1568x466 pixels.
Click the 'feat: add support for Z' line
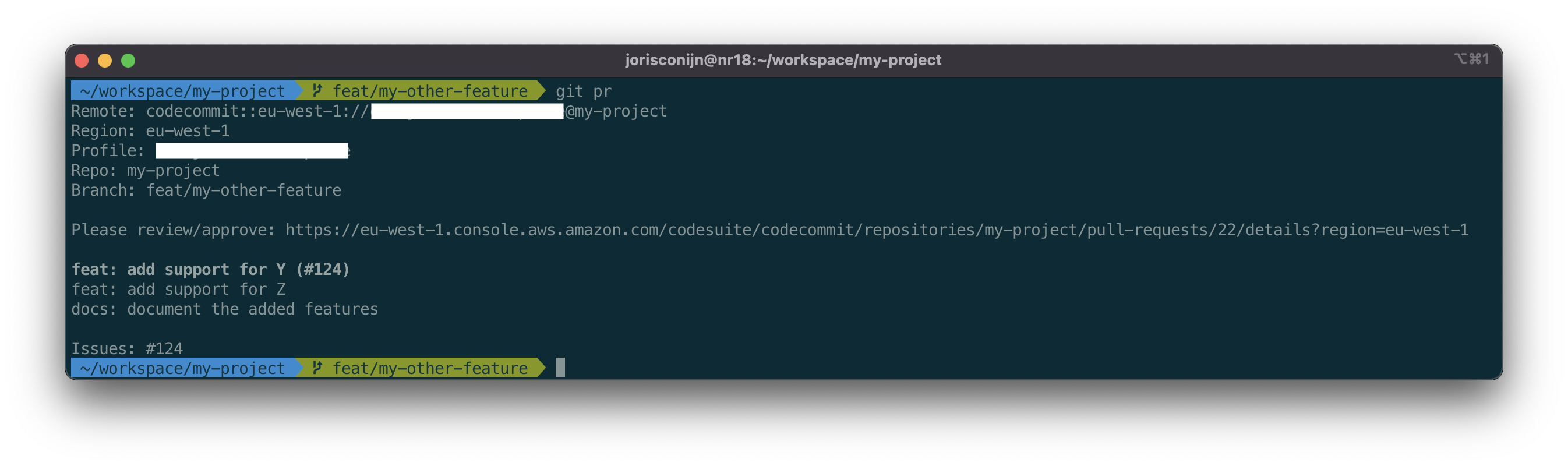pos(178,289)
